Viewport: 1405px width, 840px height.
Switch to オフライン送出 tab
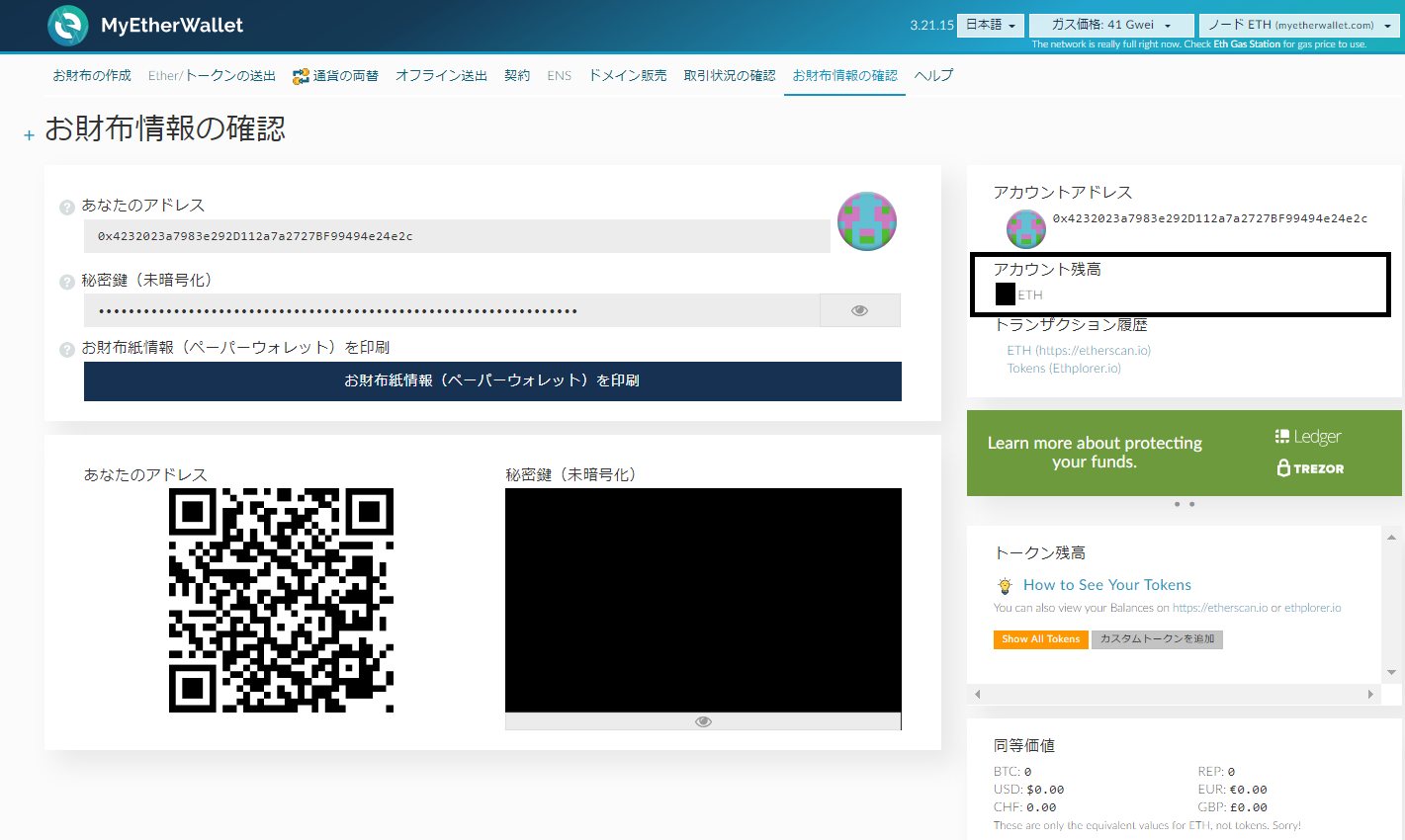pyautogui.click(x=441, y=76)
